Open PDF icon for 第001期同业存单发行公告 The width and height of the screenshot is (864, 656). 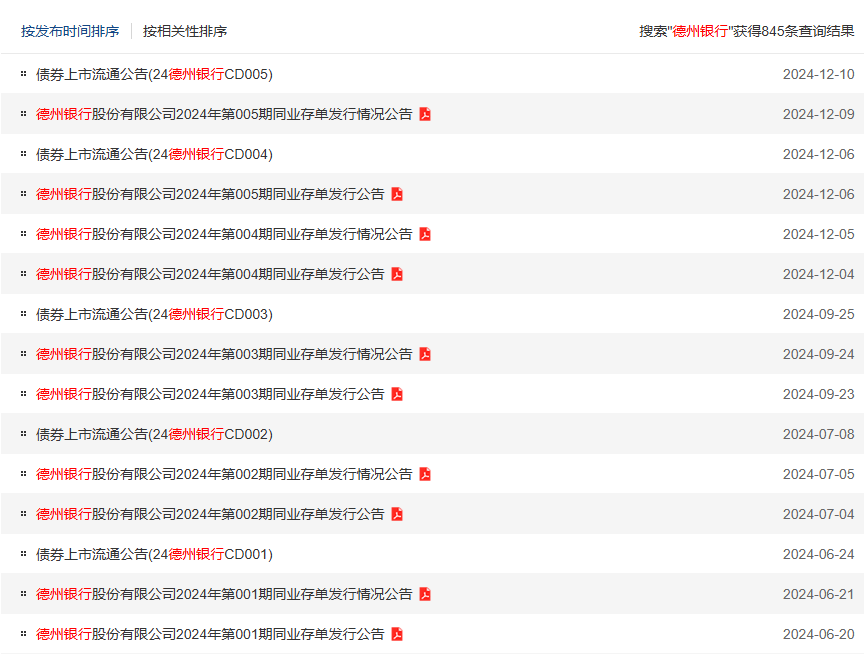click(x=397, y=634)
